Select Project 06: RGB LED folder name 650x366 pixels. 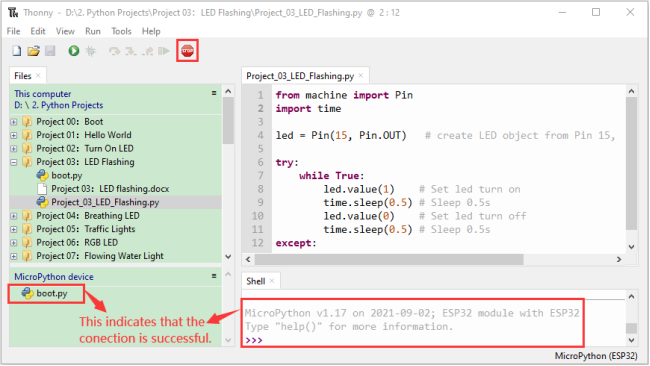coord(77,243)
